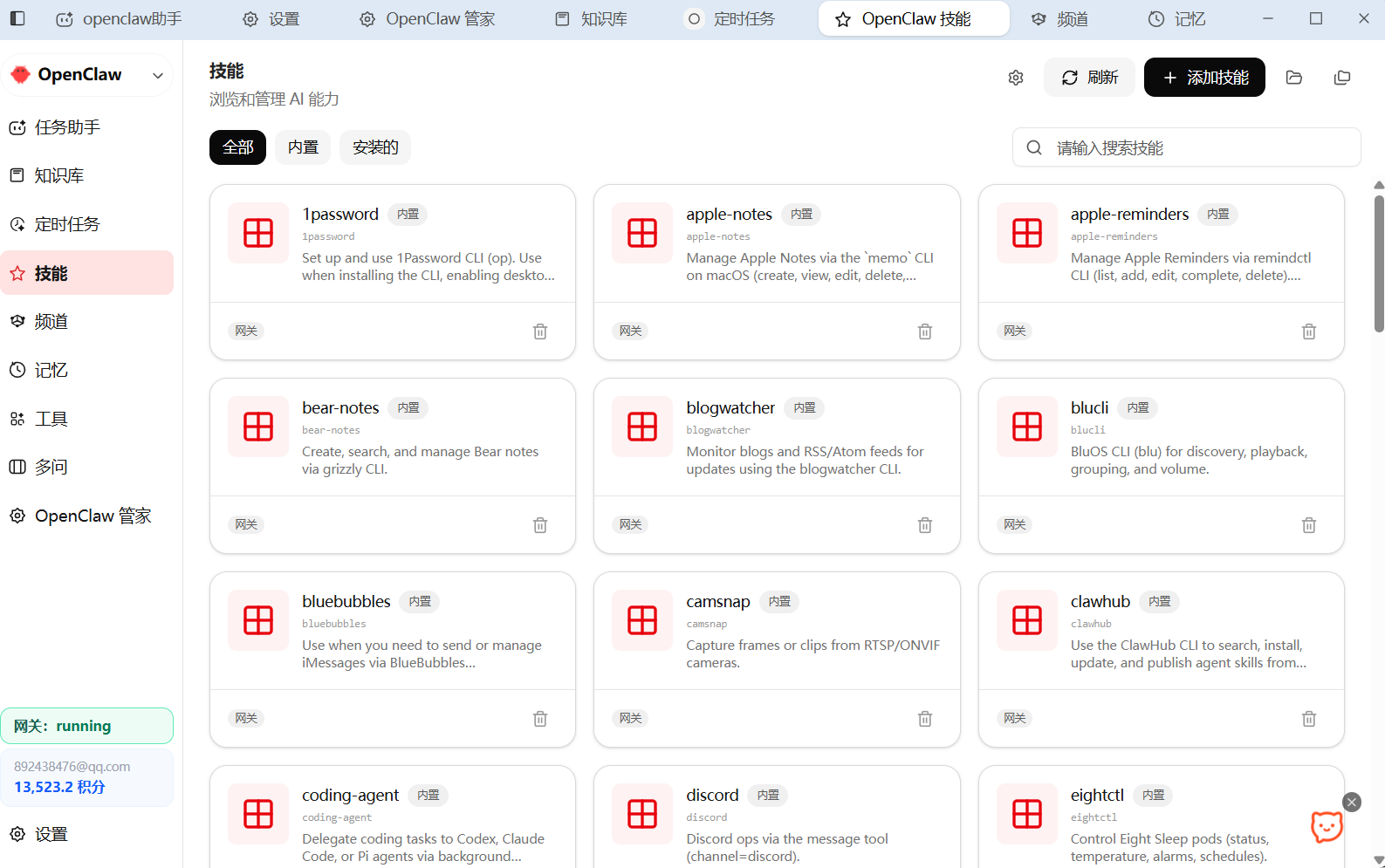
Task: Switch to the OpenClaw 管家 tab
Action: pos(428,19)
